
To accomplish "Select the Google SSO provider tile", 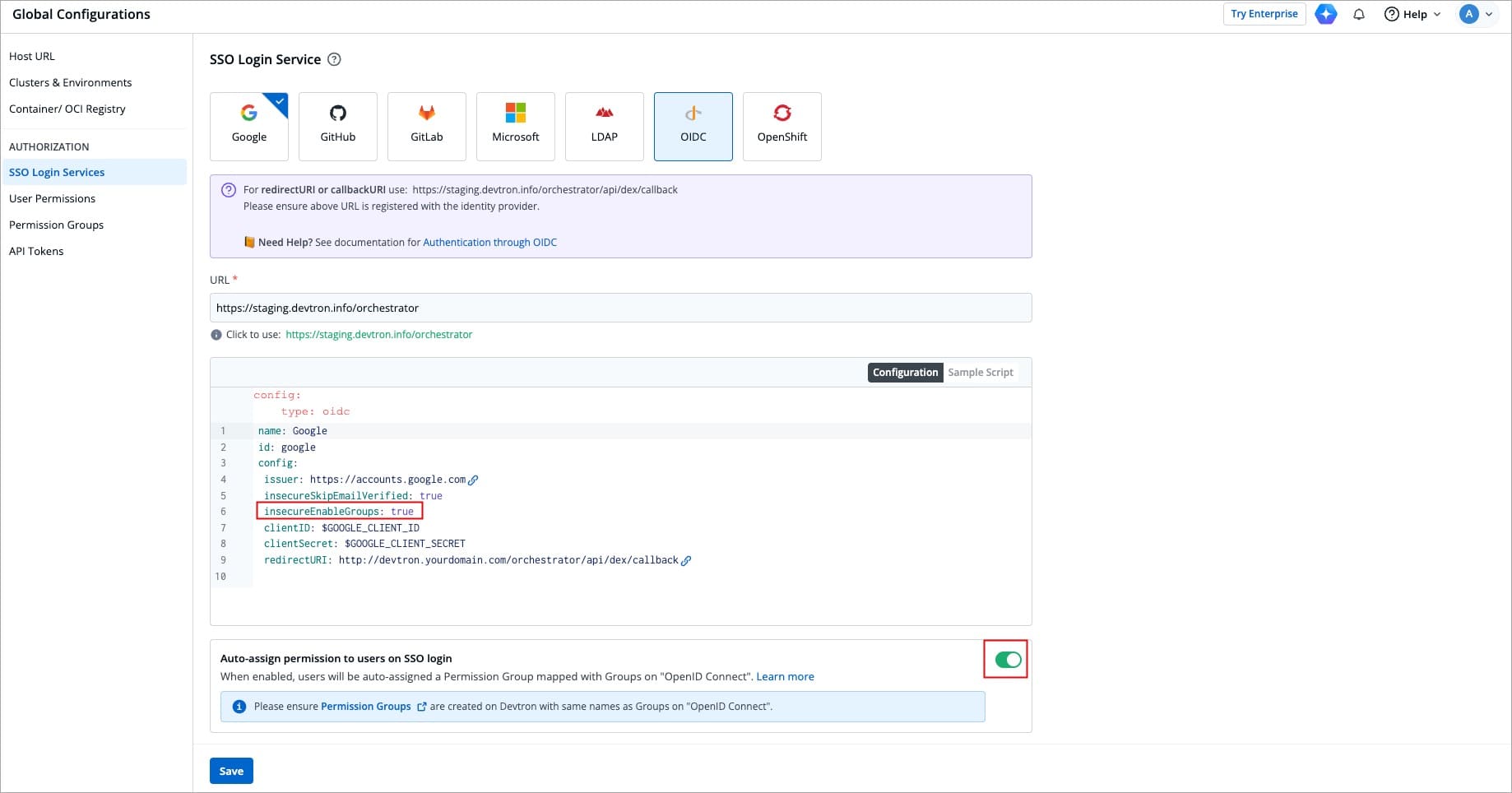I will pyautogui.click(x=248, y=126).
